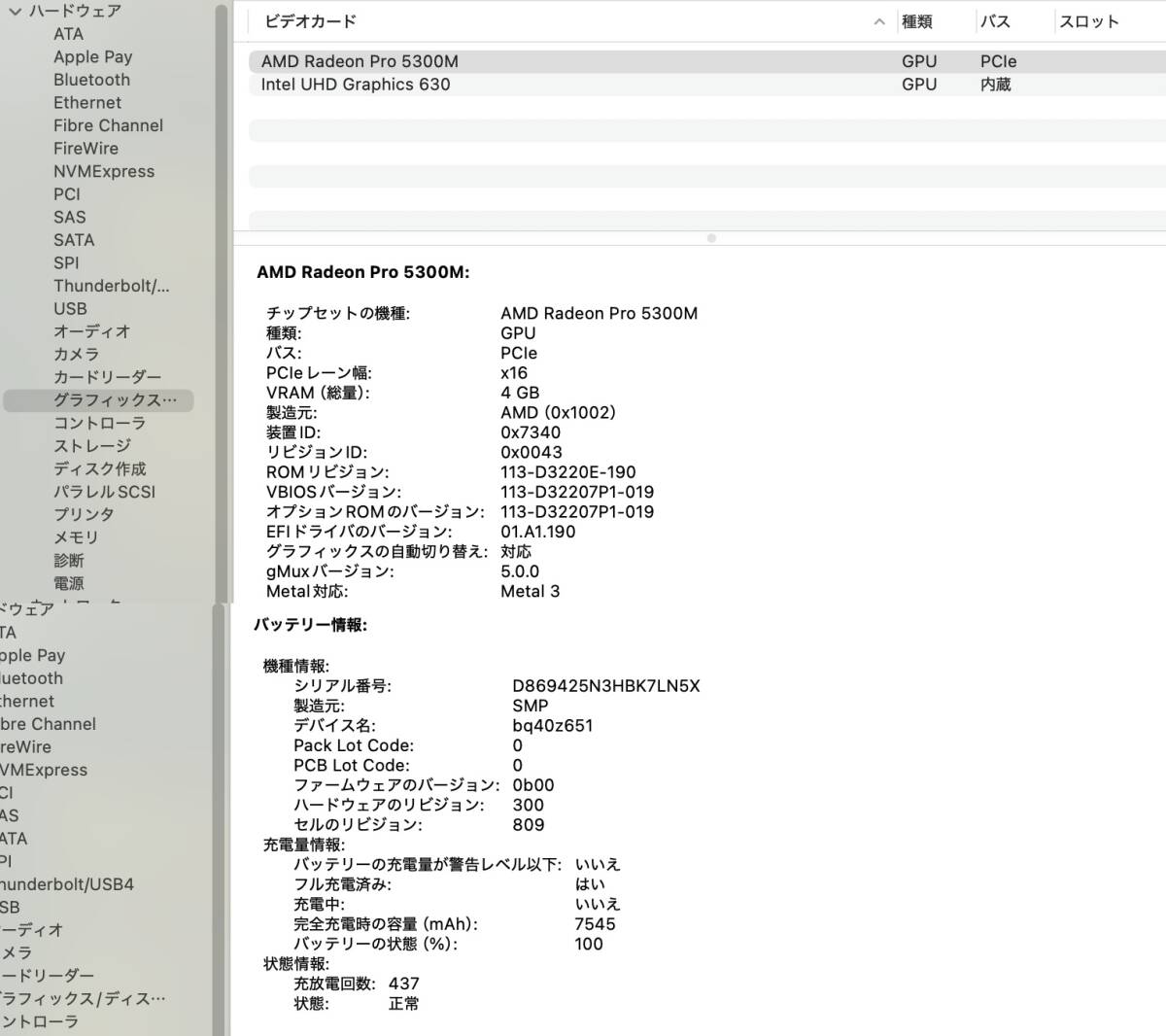Select USB in the sidebar
The image size is (1166, 1036).
(70, 308)
